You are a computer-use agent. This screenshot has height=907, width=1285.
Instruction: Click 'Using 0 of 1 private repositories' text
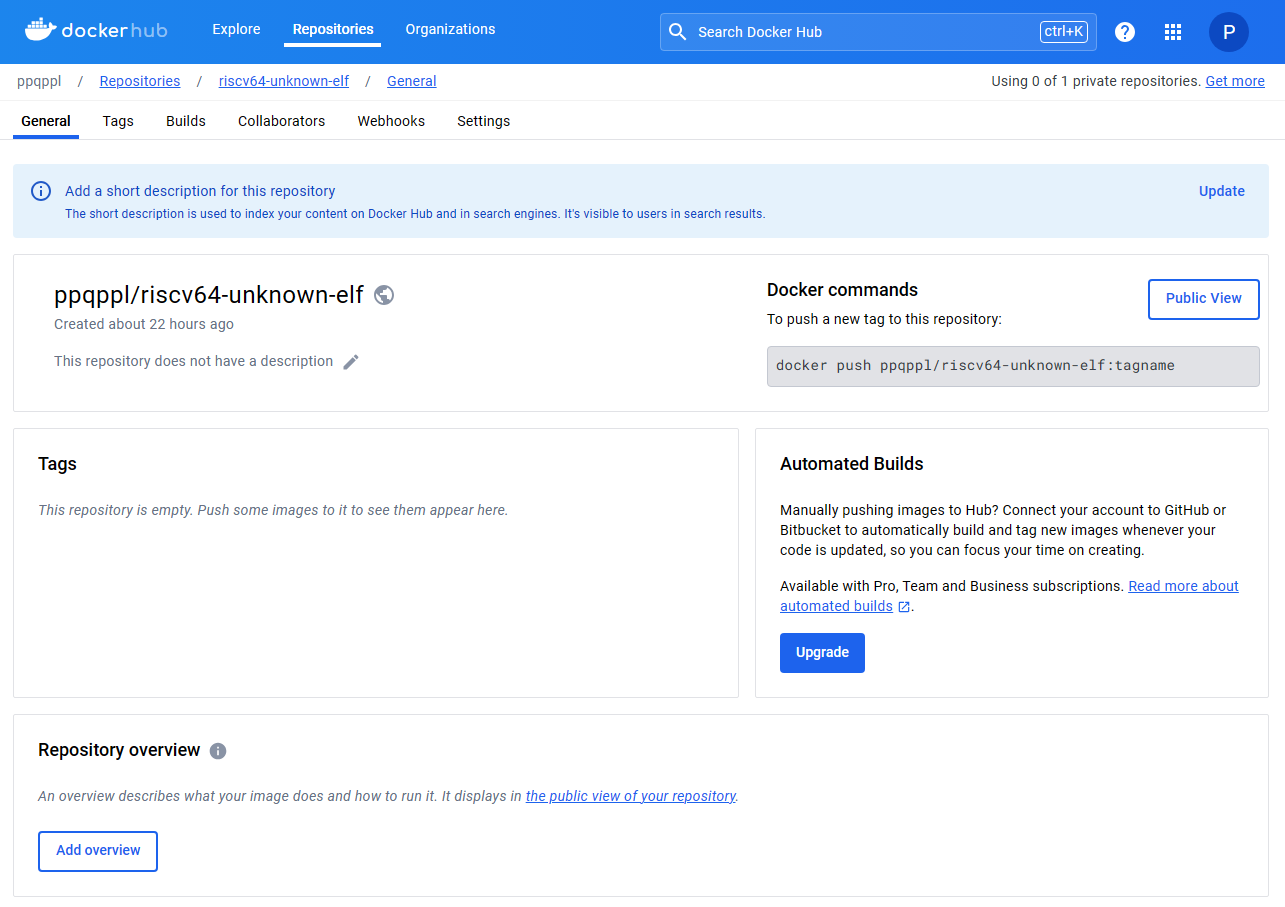coord(1096,81)
